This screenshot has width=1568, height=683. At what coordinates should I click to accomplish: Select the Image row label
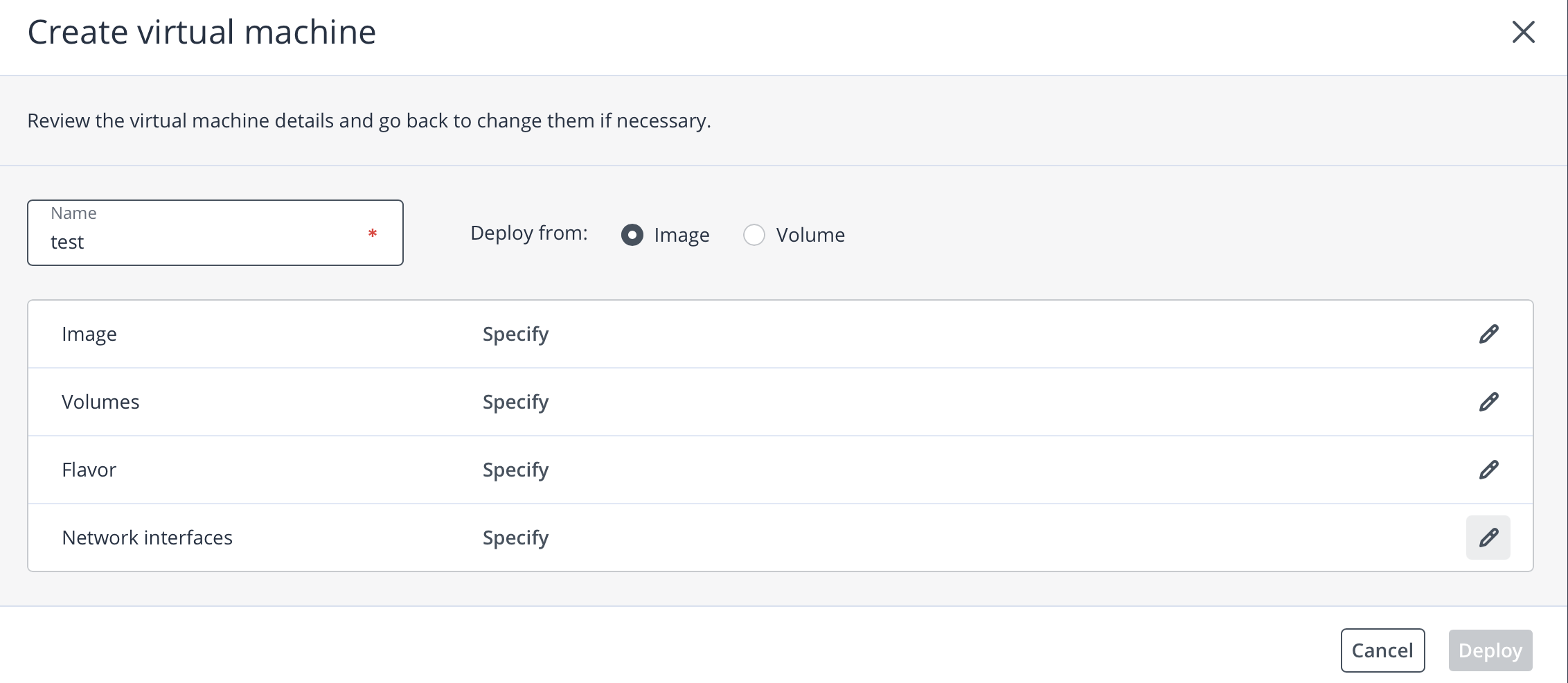pyautogui.click(x=89, y=334)
